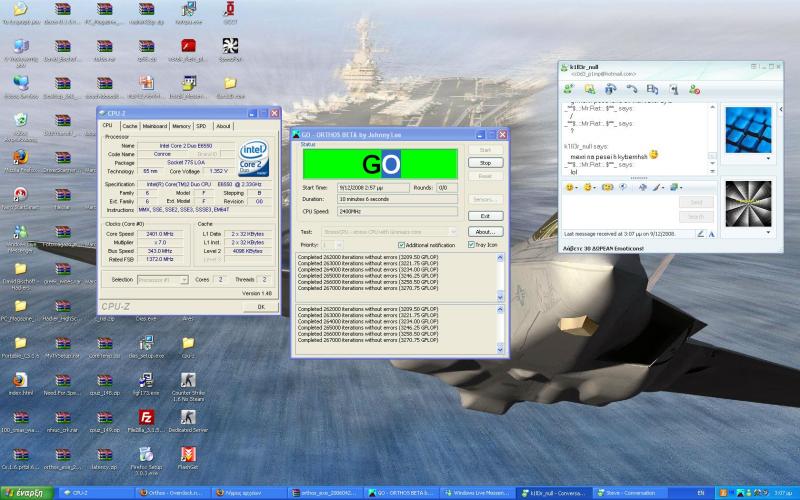Toggle the Tray Icon checkbox in Orthos
This screenshot has height=500, width=800.
click(x=471, y=245)
